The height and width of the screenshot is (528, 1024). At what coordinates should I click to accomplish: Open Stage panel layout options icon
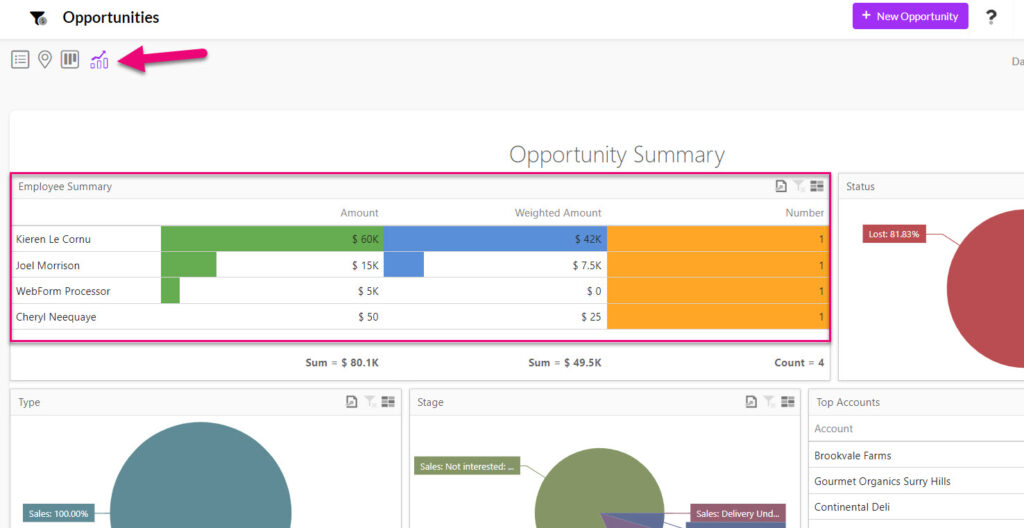788,402
